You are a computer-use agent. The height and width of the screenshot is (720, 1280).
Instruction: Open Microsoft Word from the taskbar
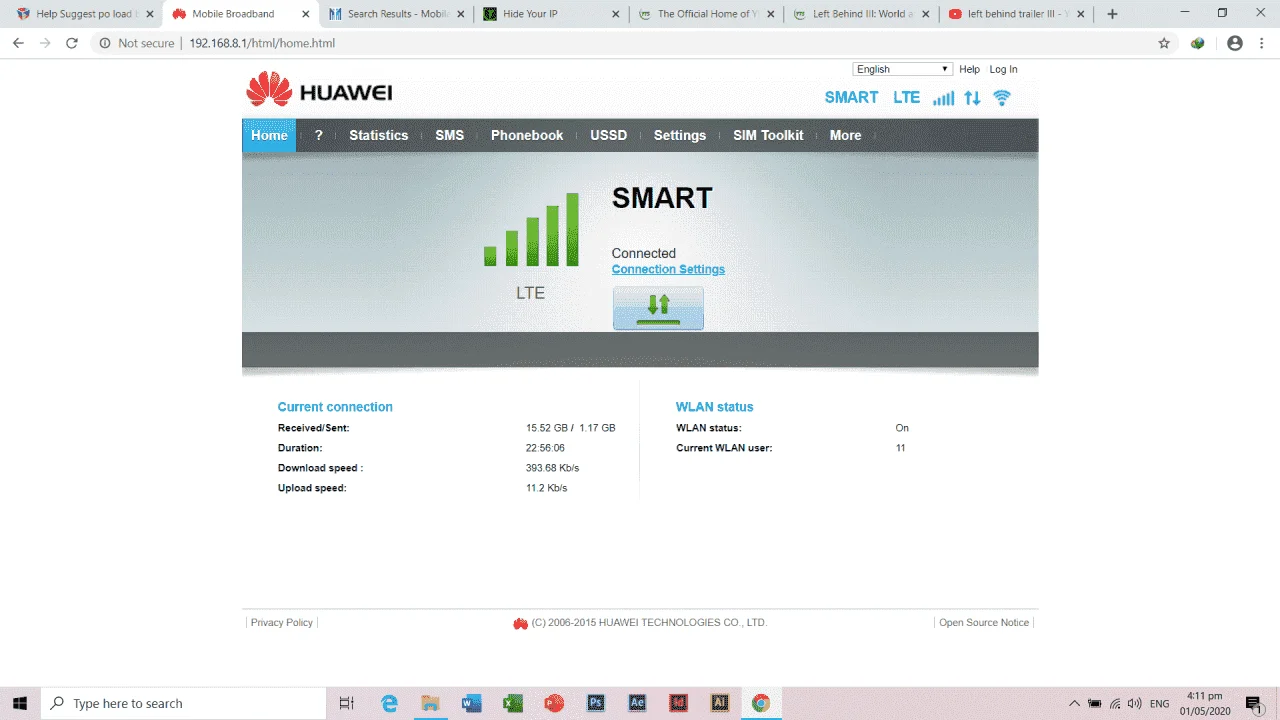[x=472, y=703]
